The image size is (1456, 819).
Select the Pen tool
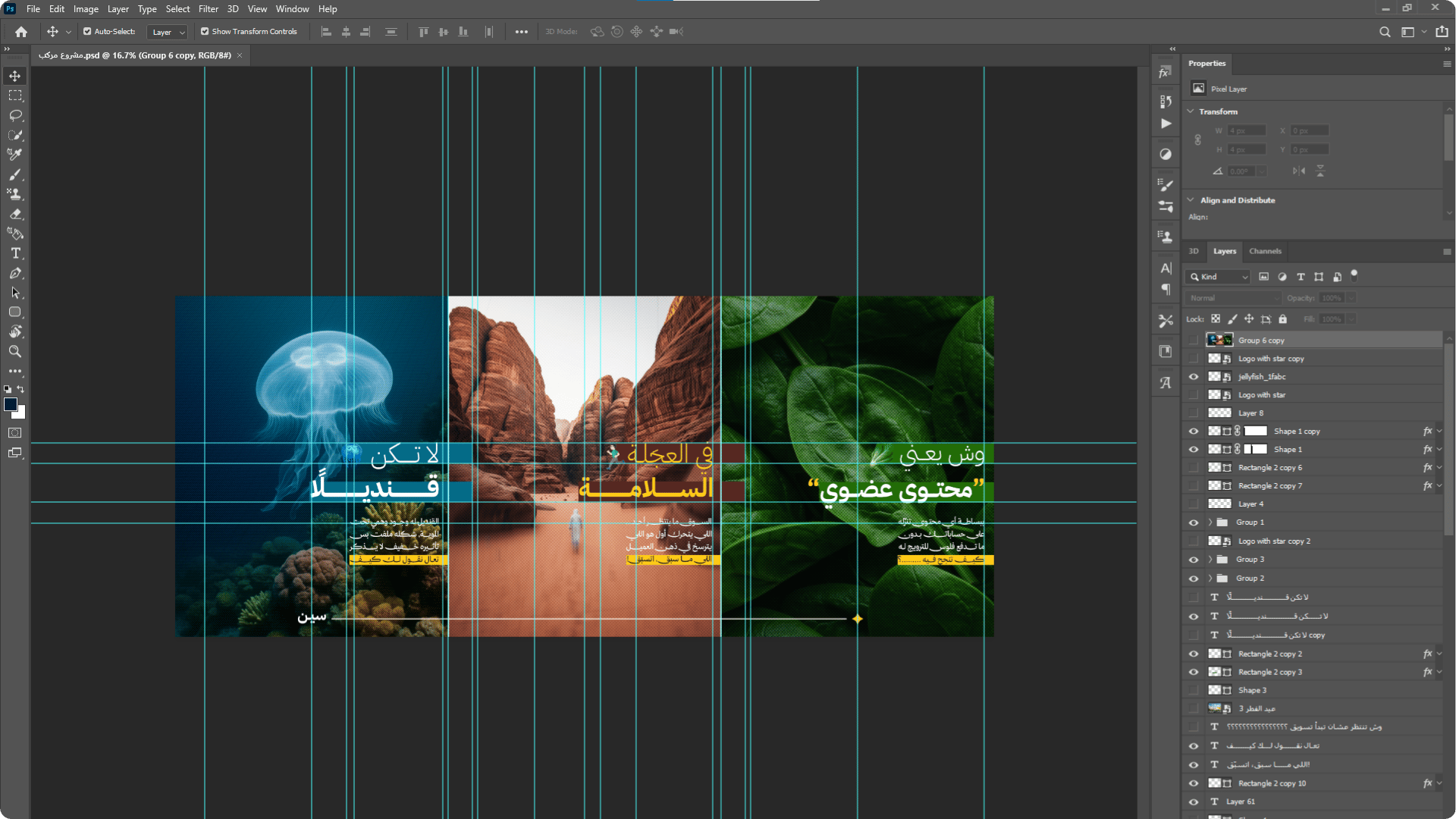coord(15,273)
